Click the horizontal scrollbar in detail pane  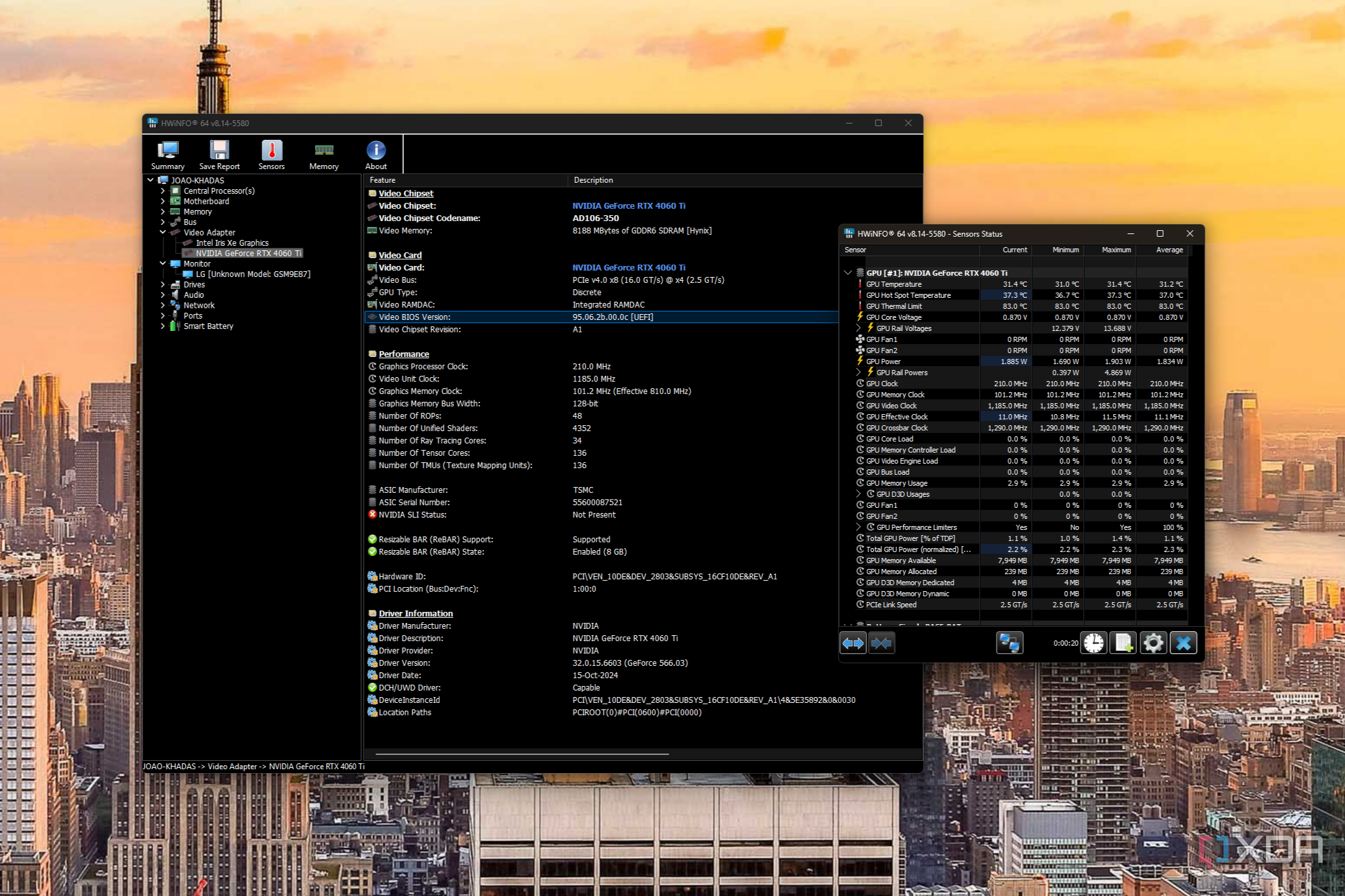(522, 754)
